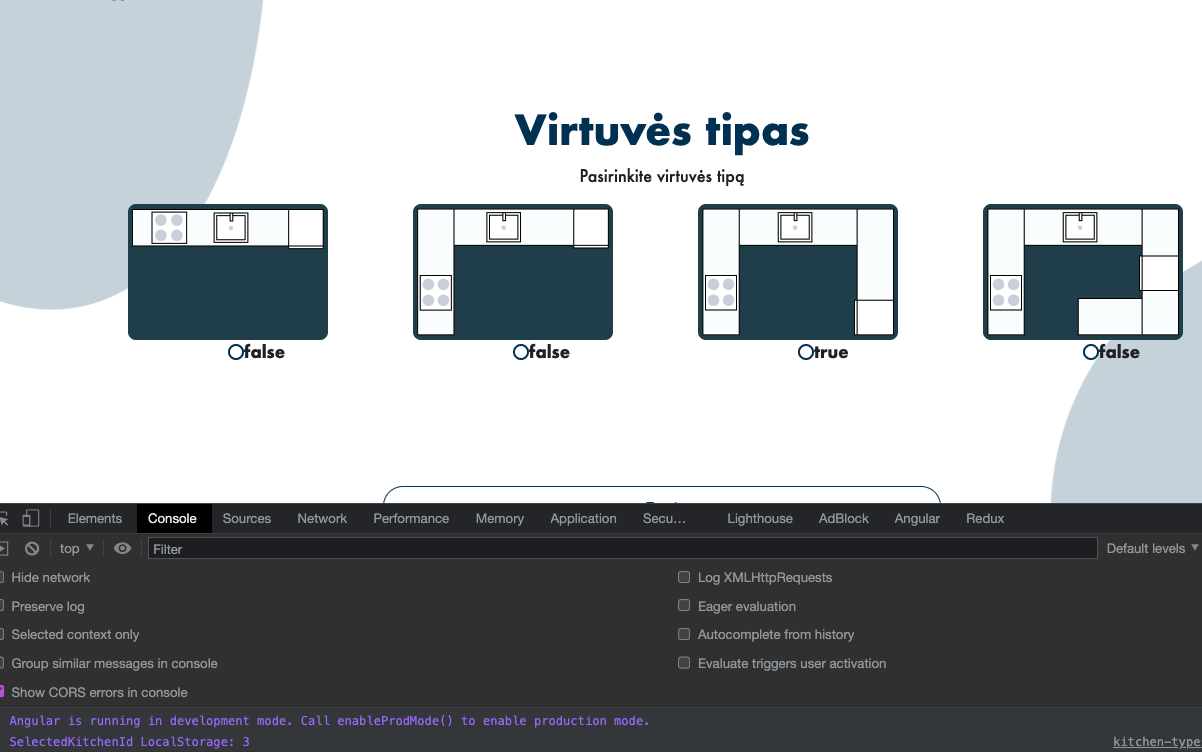
Task: Check Autocomplete from history option
Action: coord(684,634)
